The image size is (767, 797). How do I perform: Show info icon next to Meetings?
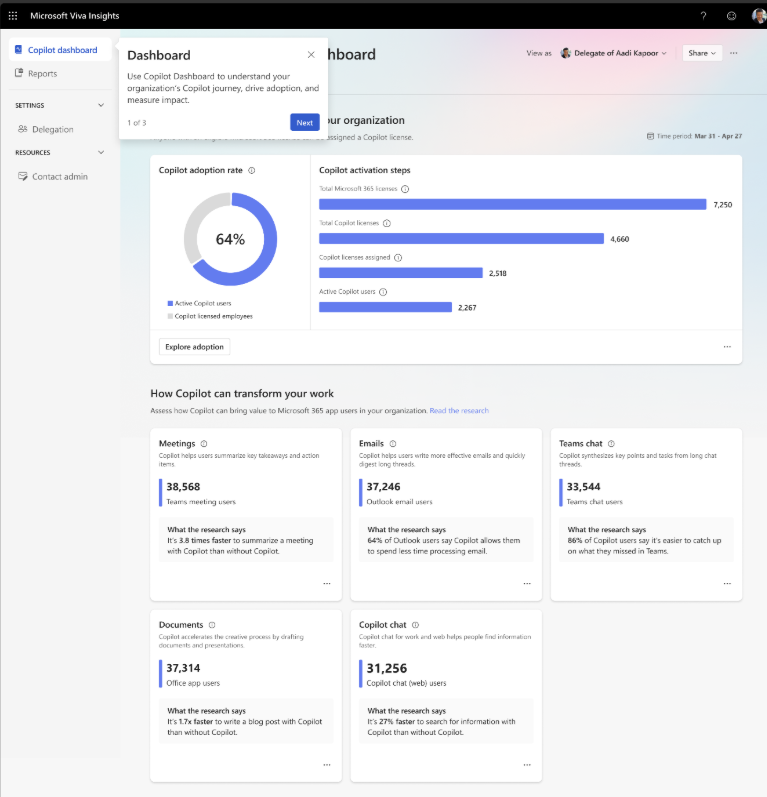click(204, 443)
